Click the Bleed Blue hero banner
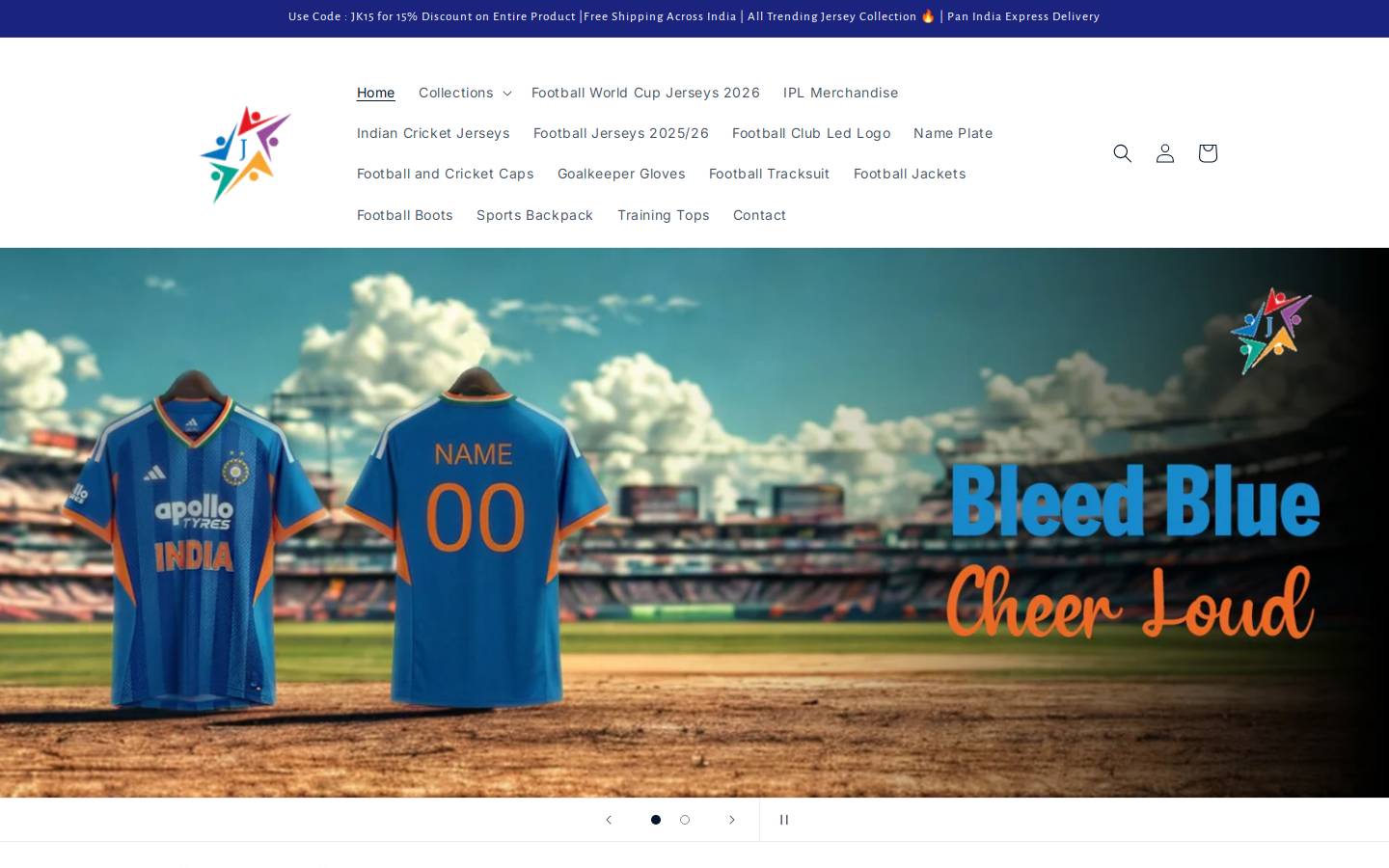1389x868 pixels. tap(694, 523)
